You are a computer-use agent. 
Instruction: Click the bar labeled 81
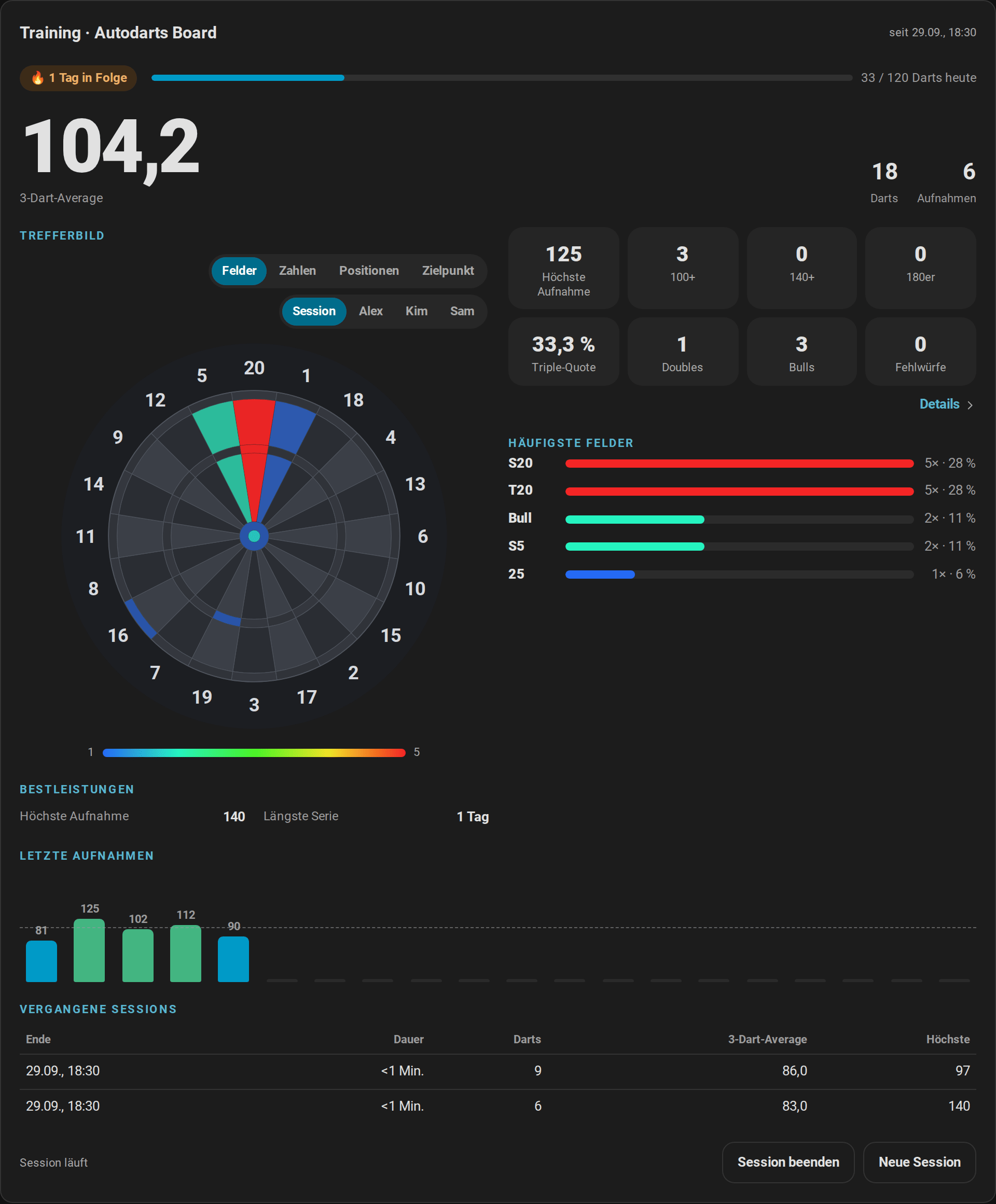pos(41,961)
